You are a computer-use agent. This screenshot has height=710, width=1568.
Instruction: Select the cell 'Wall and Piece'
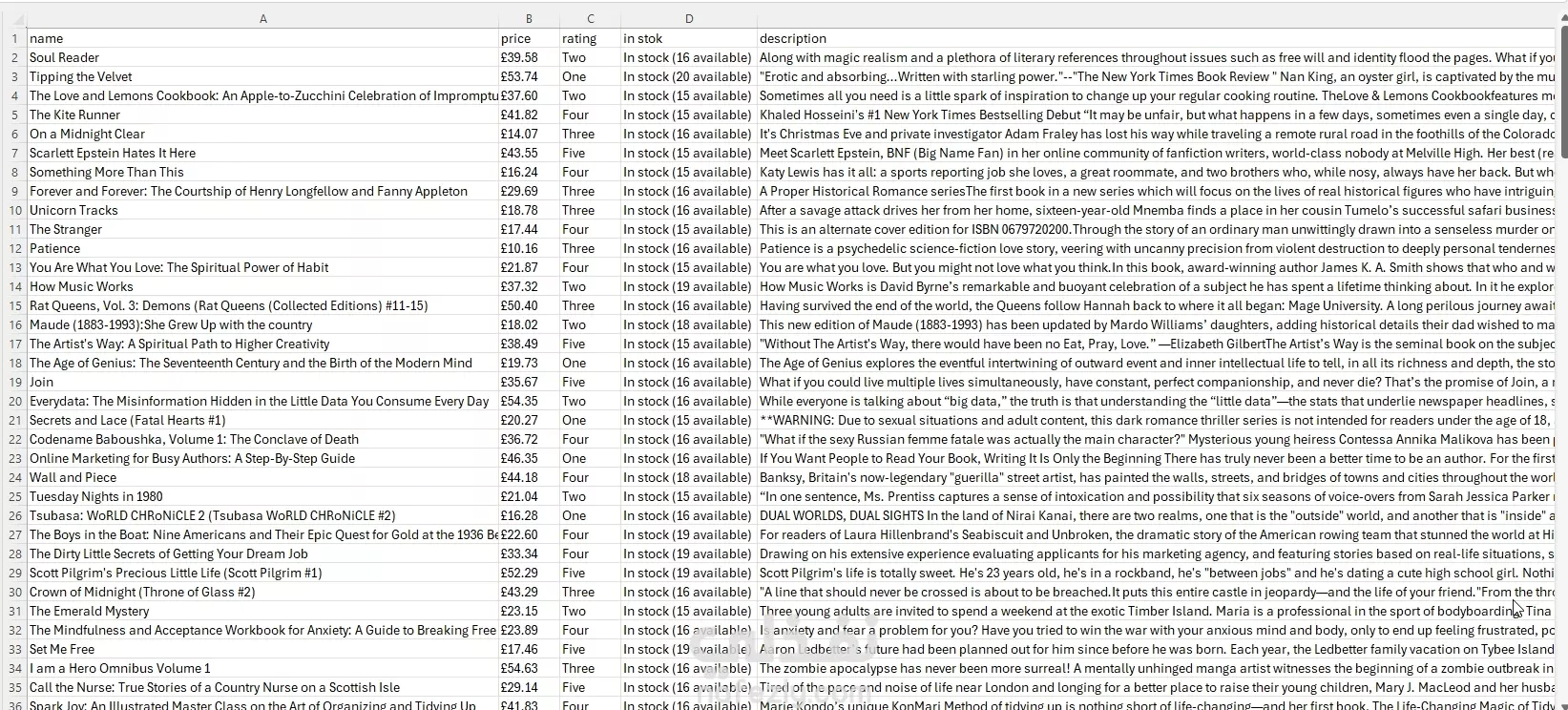(262, 477)
